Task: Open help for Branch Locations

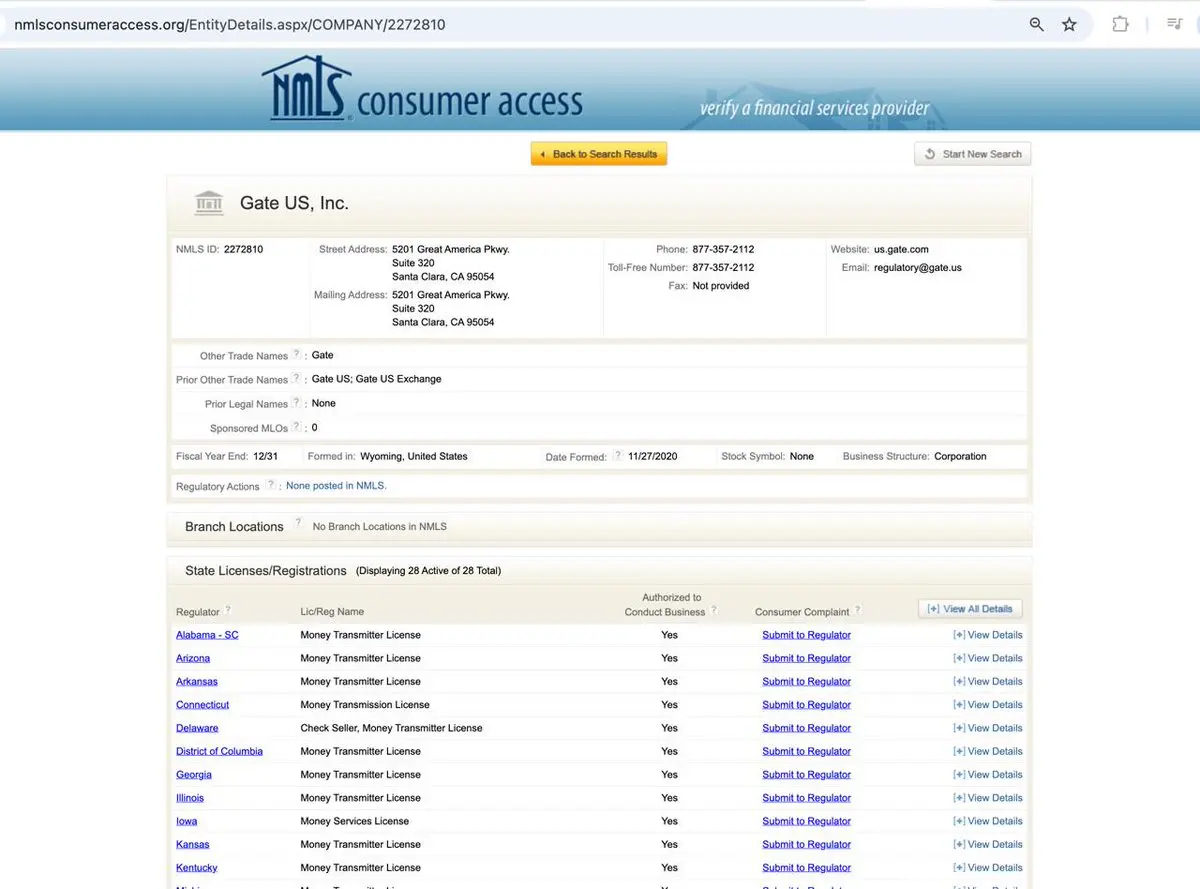Action: point(298,523)
